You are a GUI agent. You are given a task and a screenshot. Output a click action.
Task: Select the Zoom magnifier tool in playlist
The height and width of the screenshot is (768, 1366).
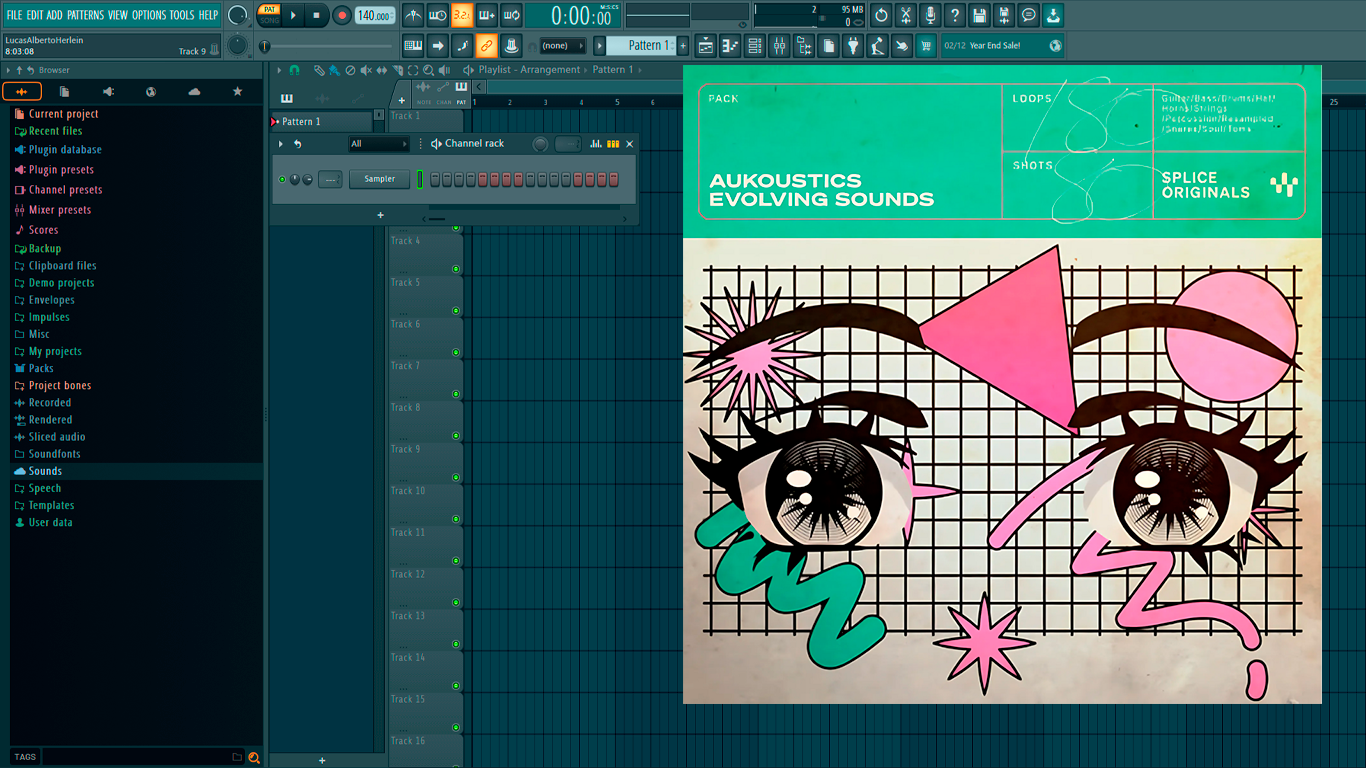click(x=429, y=70)
